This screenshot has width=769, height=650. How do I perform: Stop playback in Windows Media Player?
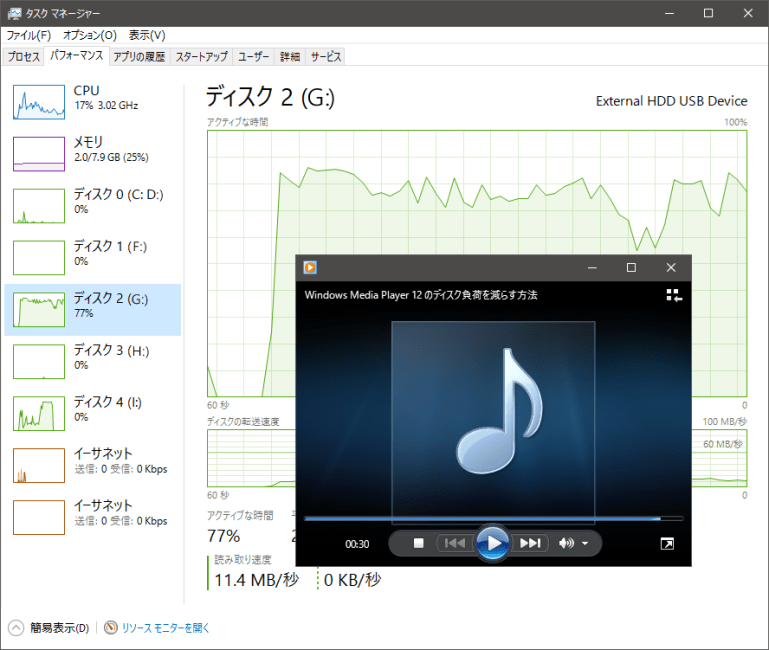418,543
